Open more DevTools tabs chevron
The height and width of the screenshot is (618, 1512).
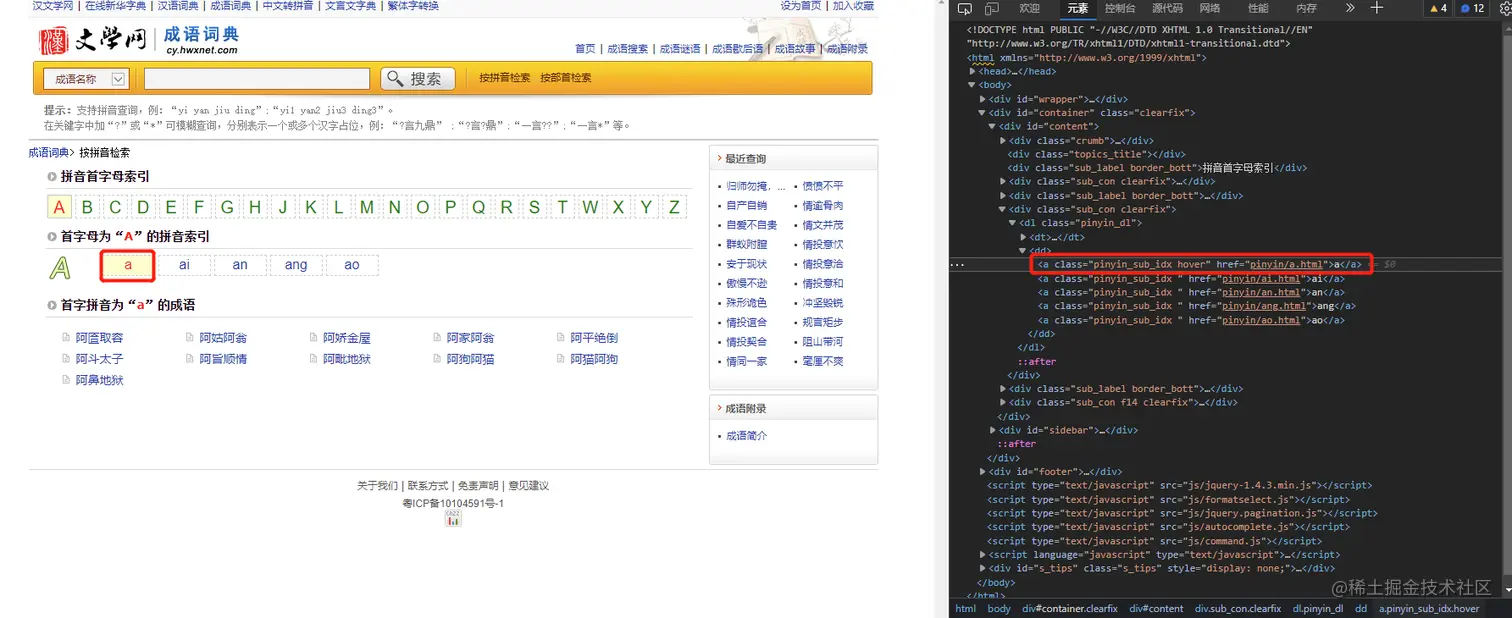1349,8
